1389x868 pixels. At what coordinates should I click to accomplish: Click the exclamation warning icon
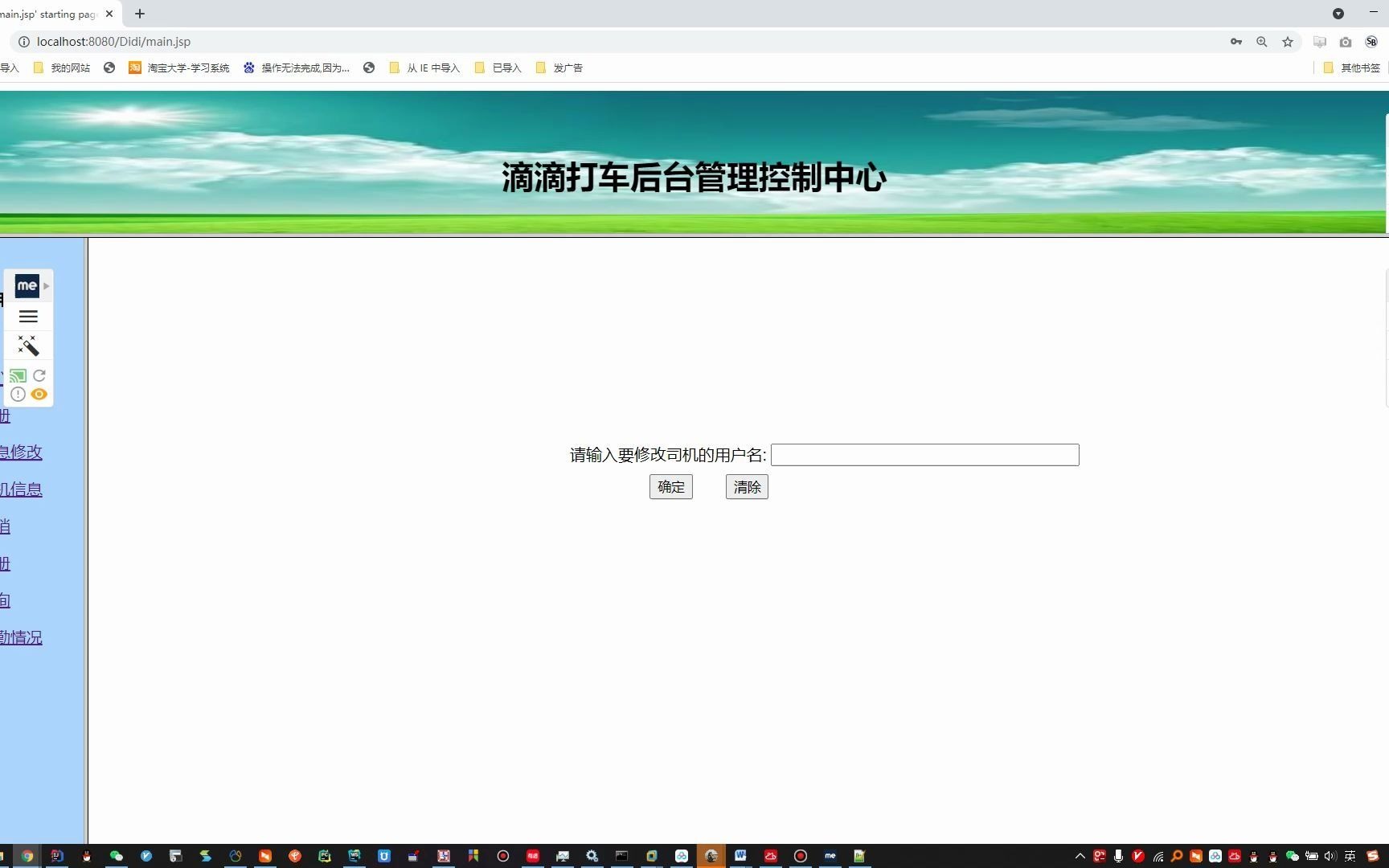coord(18,394)
